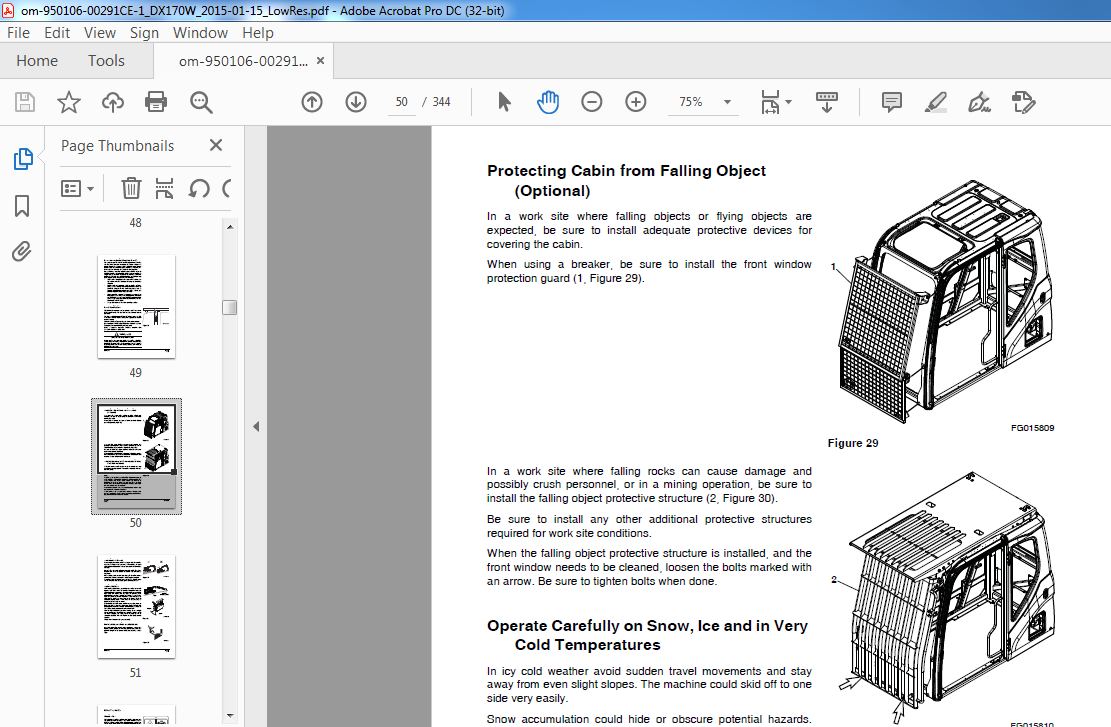1111x727 pixels.
Task: Zoom out with minus button
Action: tap(592, 102)
